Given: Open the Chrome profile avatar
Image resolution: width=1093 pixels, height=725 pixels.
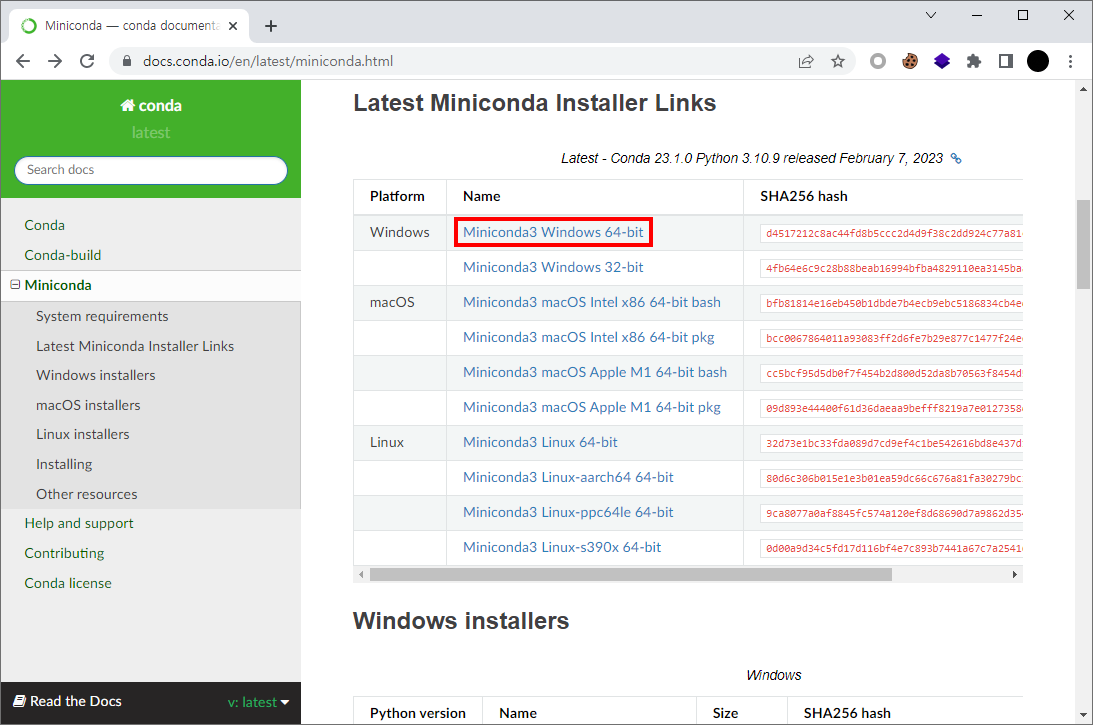Looking at the screenshot, I should pyautogui.click(x=1038, y=61).
